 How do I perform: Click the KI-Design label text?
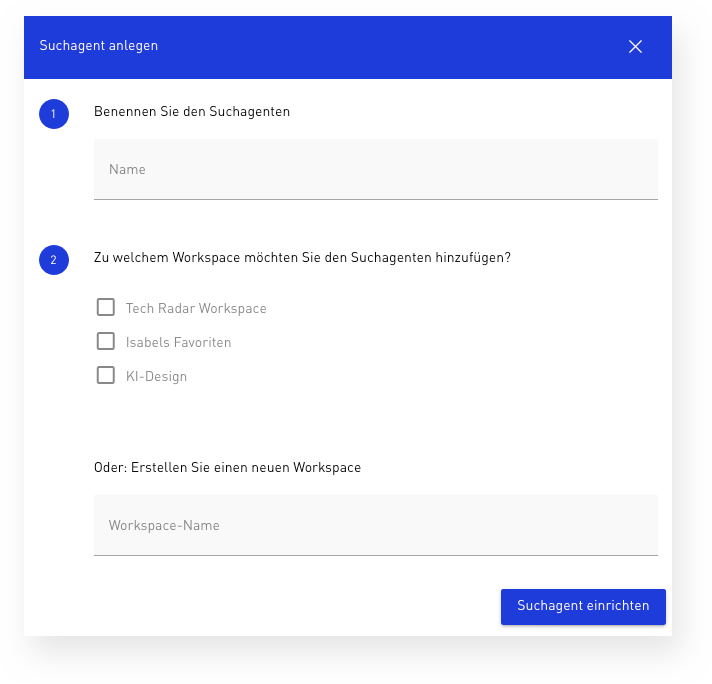[156, 377]
